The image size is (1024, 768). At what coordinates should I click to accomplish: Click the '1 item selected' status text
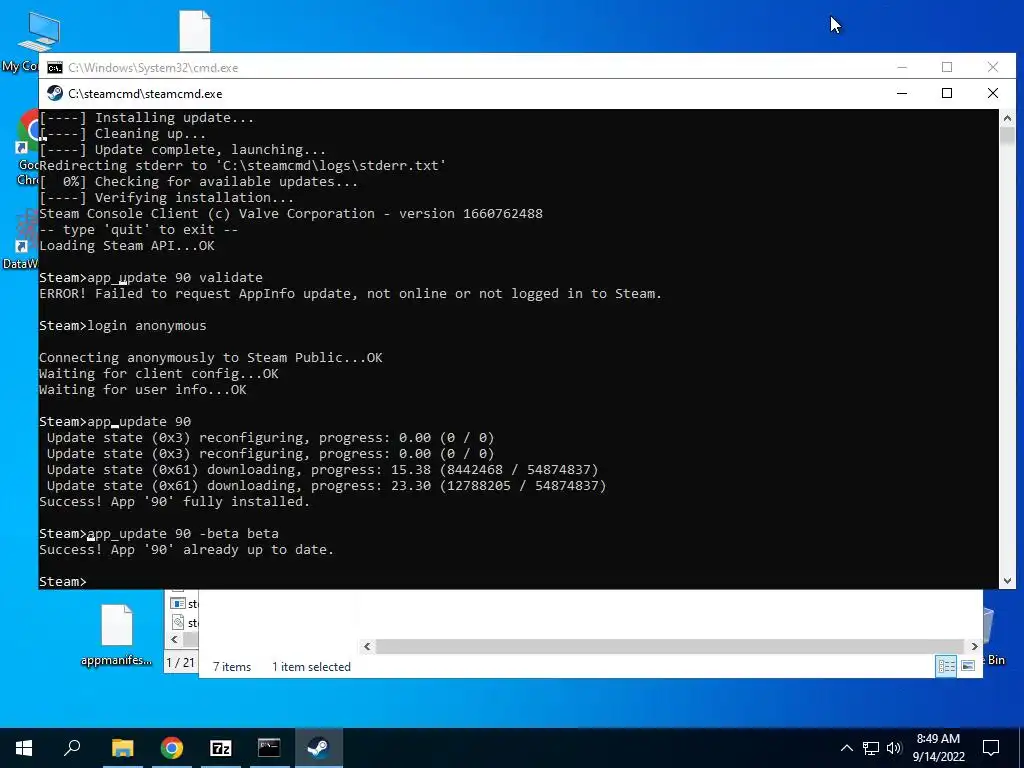[312, 667]
